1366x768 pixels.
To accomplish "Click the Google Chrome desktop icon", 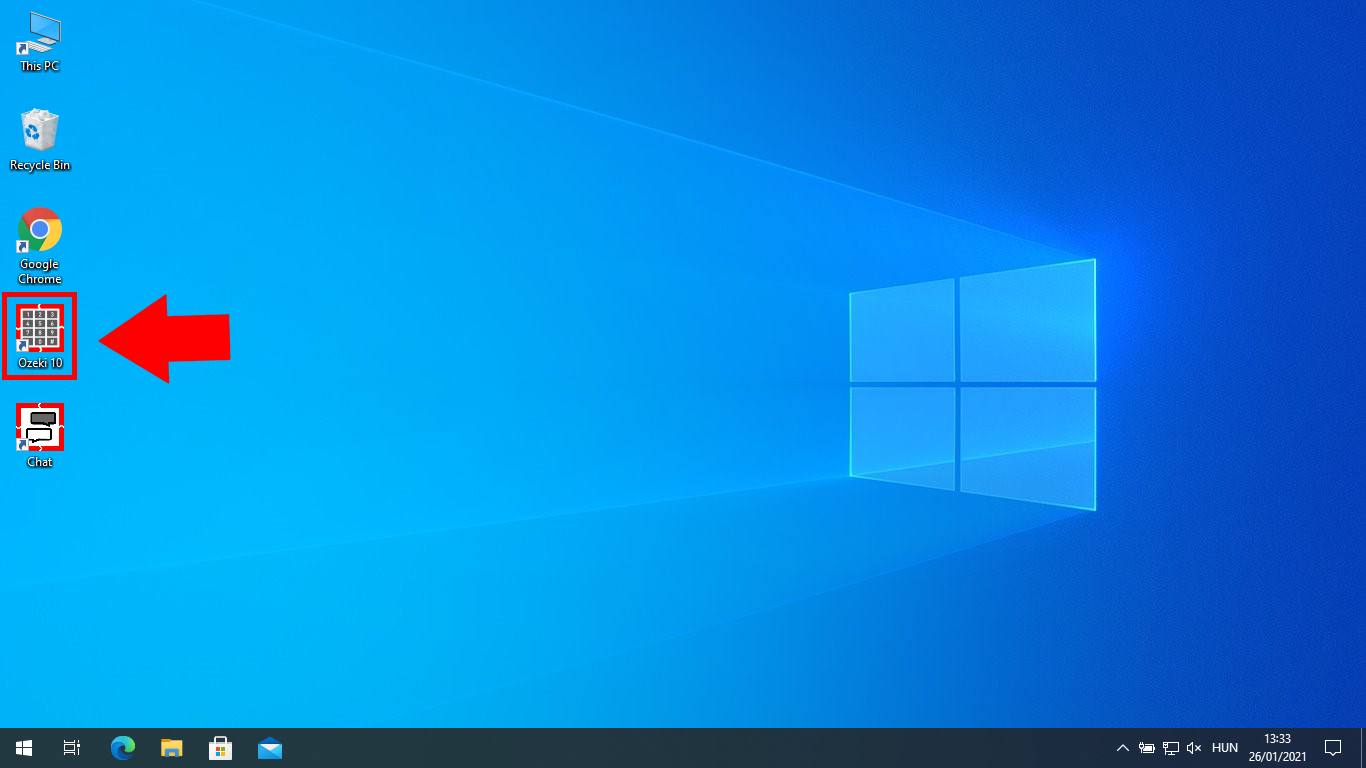I will (40, 240).
